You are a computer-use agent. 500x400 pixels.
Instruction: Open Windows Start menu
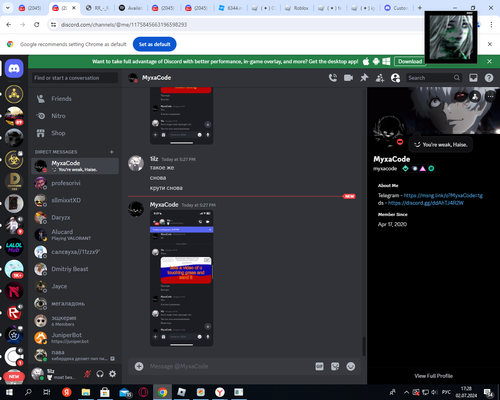click(x=9, y=392)
